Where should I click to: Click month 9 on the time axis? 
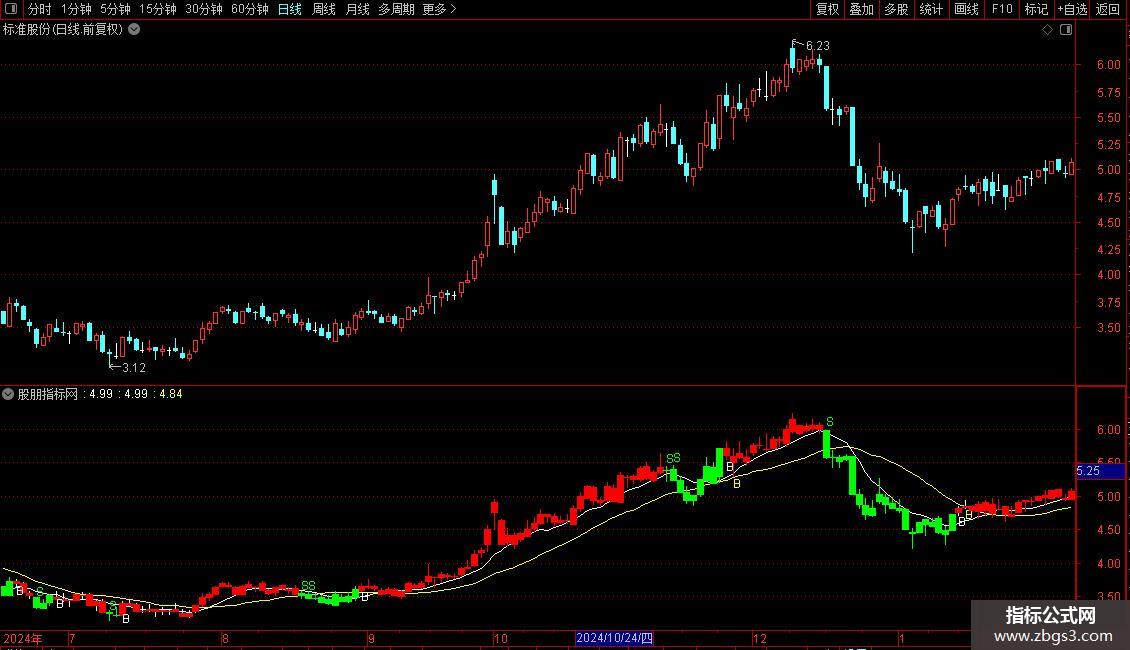pyautogui.click(x=371, y=638)
